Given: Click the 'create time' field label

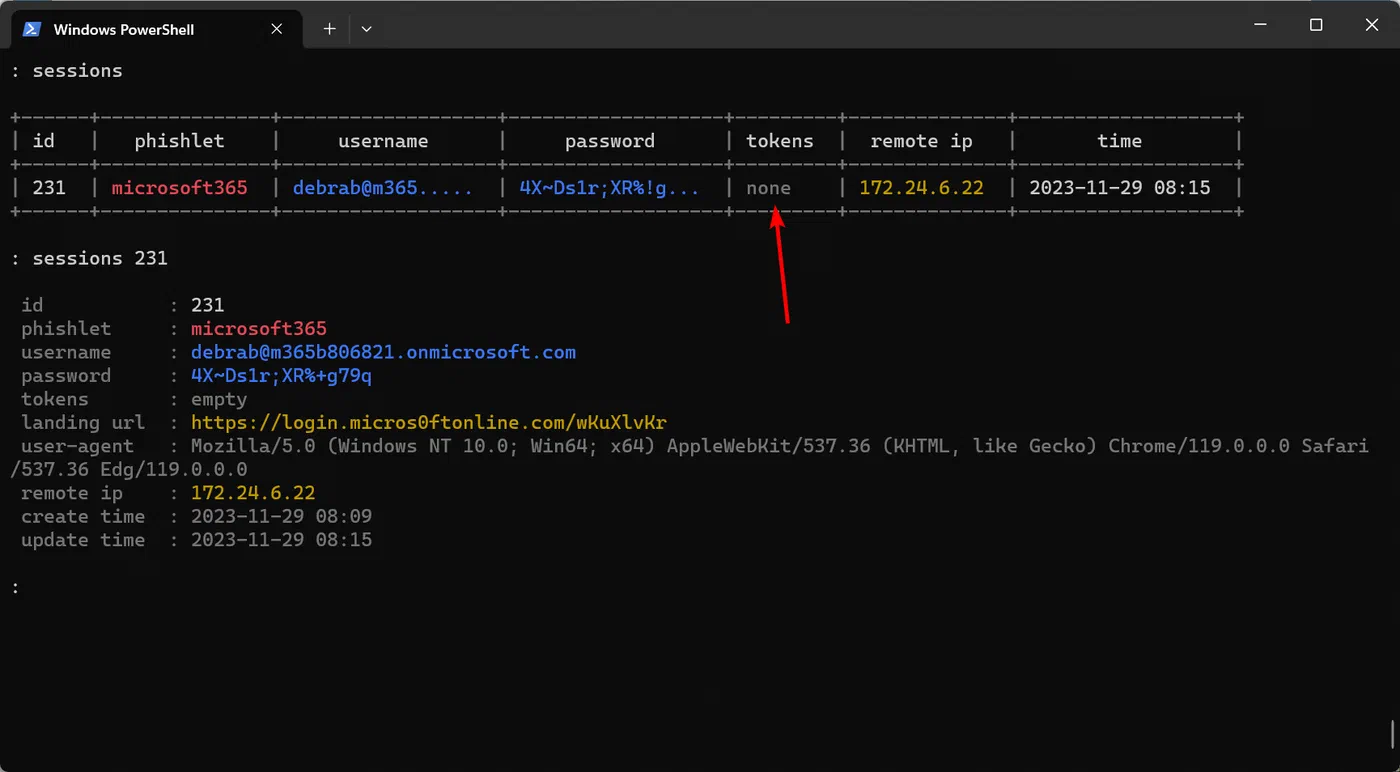Looking at the screenshot, I should [x=83, y=516].
